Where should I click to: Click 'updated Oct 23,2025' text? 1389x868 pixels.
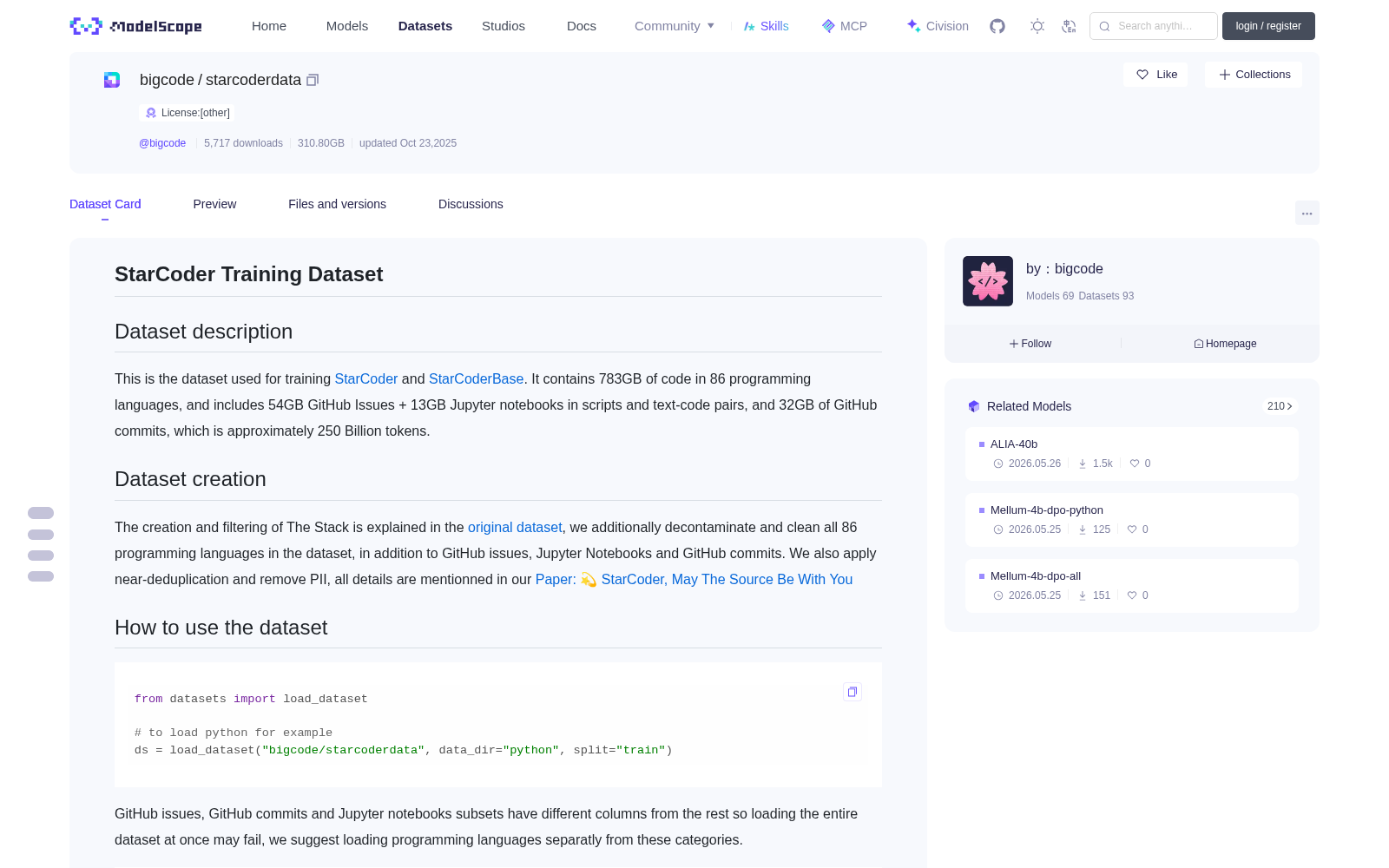coord(408,143)
